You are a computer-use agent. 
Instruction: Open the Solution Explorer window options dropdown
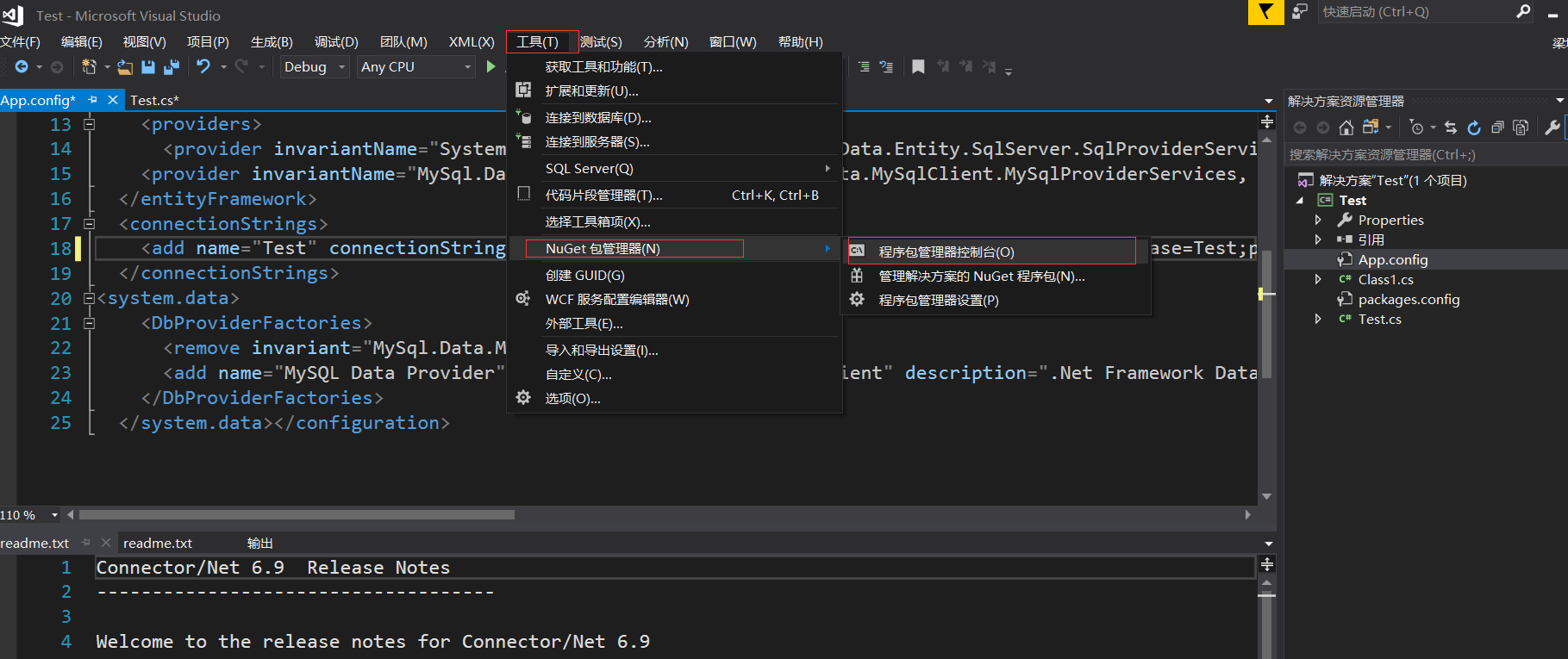[1559, 101]
